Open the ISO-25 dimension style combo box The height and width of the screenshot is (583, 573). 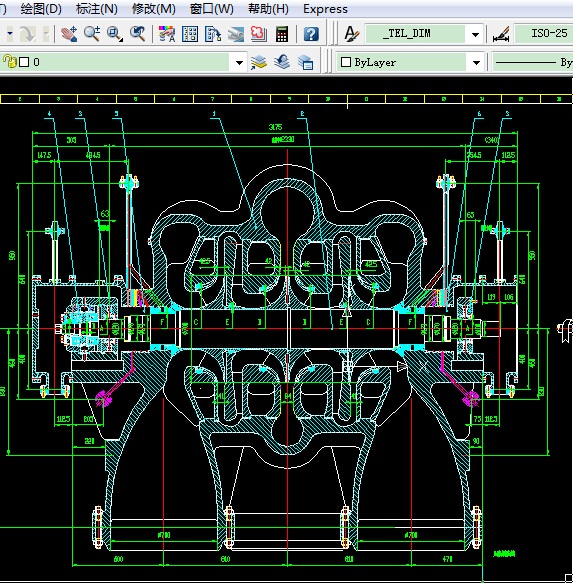[x=543, y=33]
